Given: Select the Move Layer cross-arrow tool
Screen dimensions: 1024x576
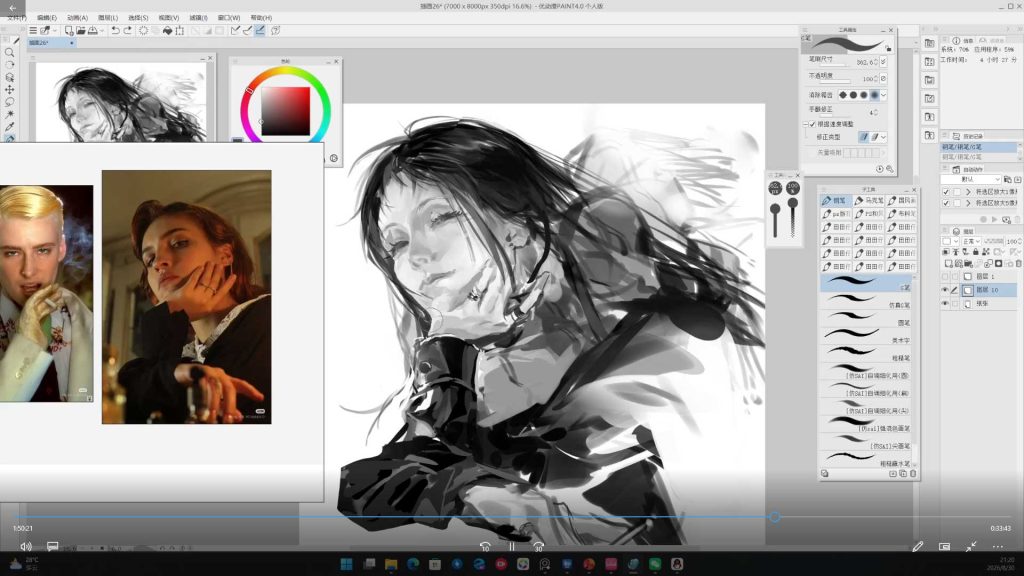Looking at the screenshot, I should (9, 89).
